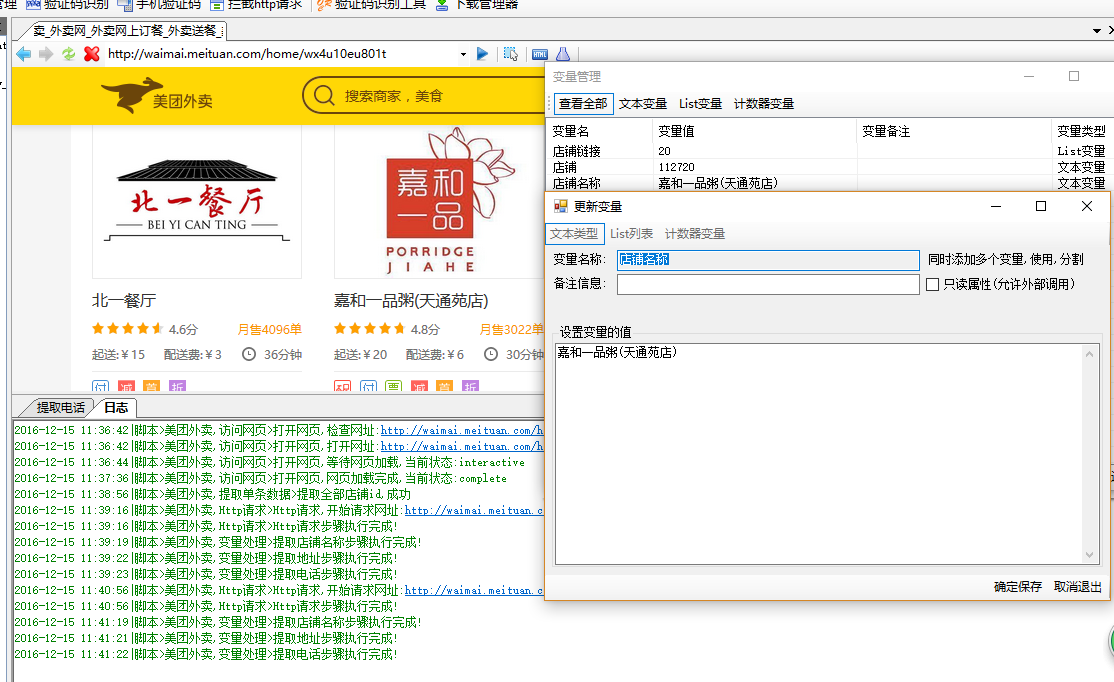This screenshot has height=682, width=1114.
Task: Select the List变量 tab in variable manager
Action: [x=701, y=104]
